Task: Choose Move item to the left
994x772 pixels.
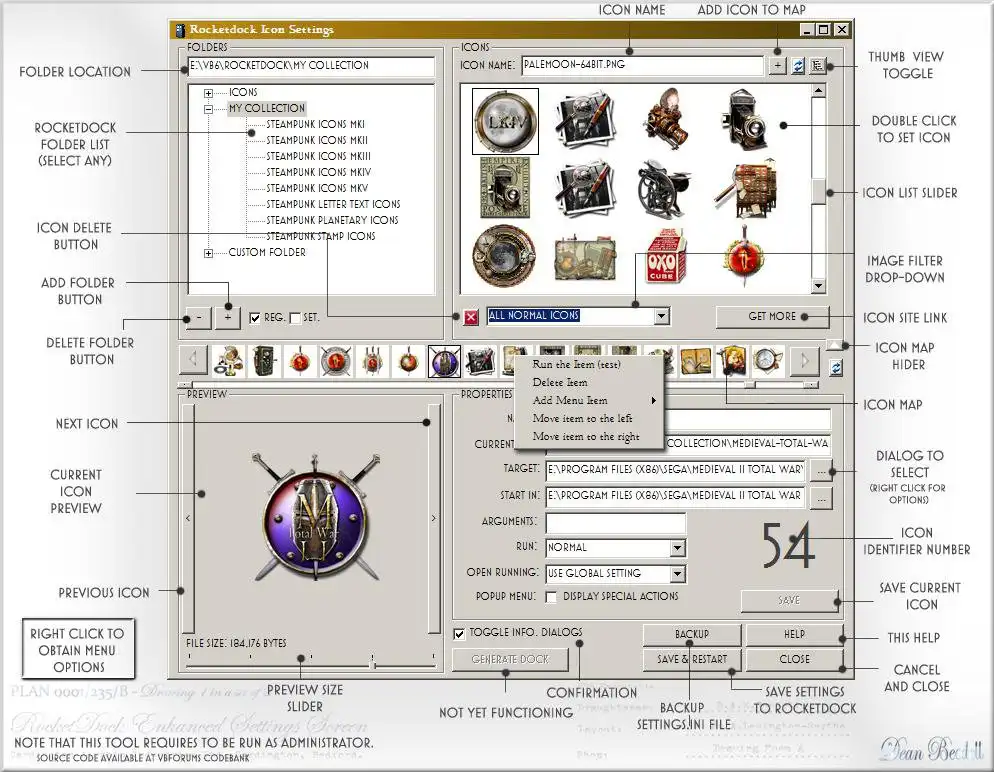Action: 589,418
